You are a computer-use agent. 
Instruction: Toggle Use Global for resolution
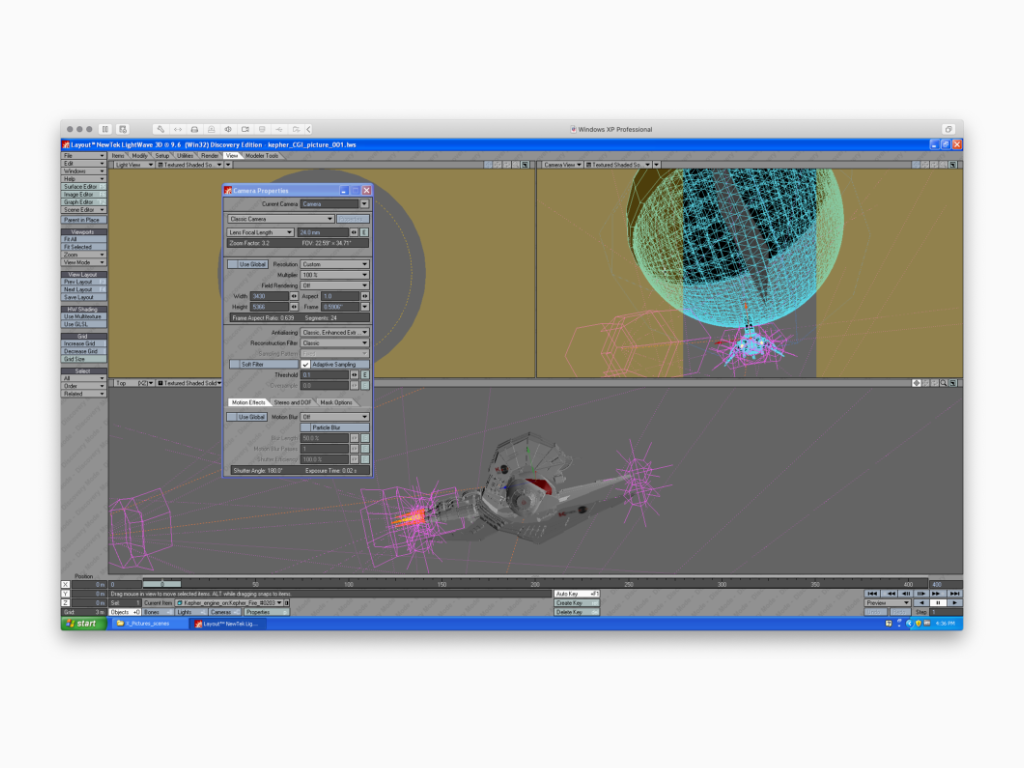(x=247, y=264)
